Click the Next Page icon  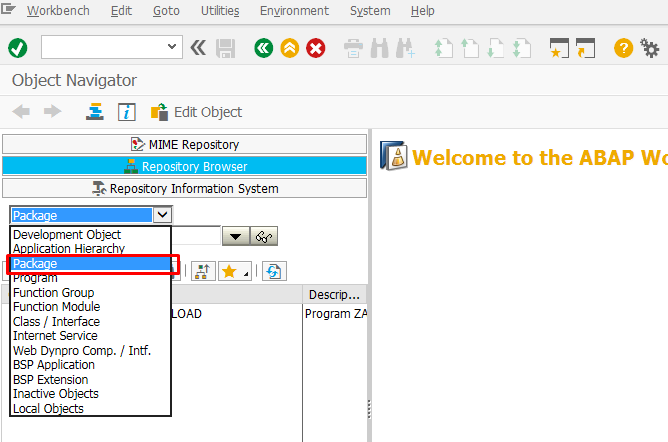495,48
